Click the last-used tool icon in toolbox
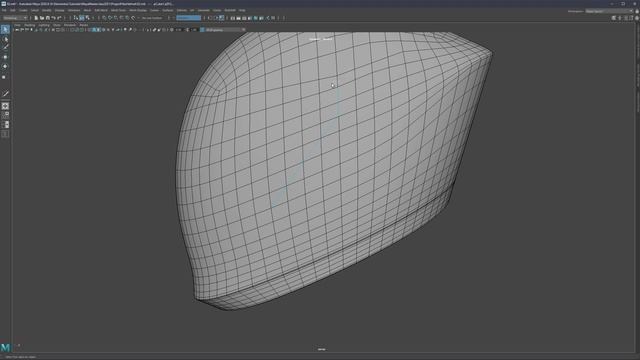 [5, 94]
